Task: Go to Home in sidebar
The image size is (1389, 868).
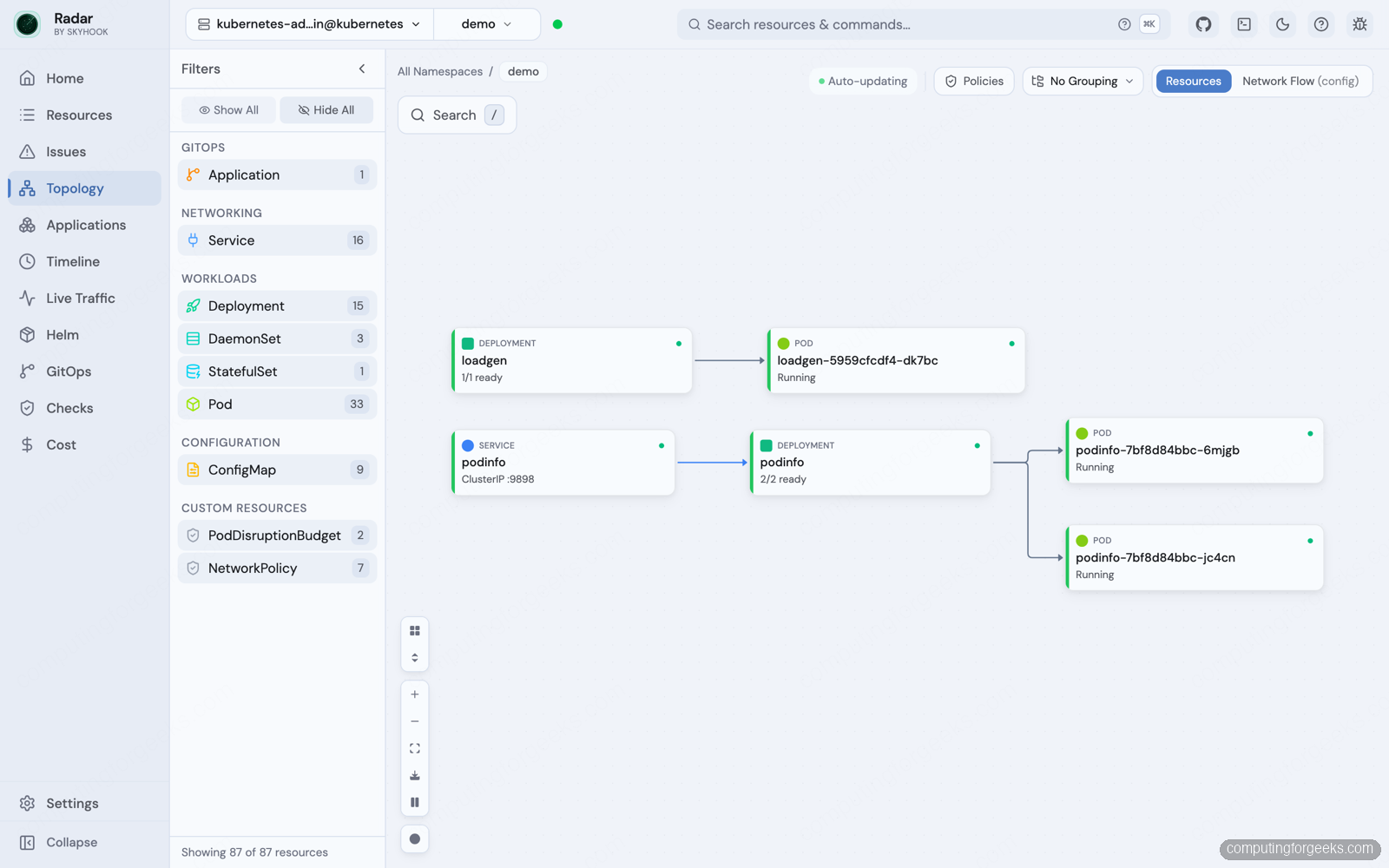Action: tap(84, 78)
